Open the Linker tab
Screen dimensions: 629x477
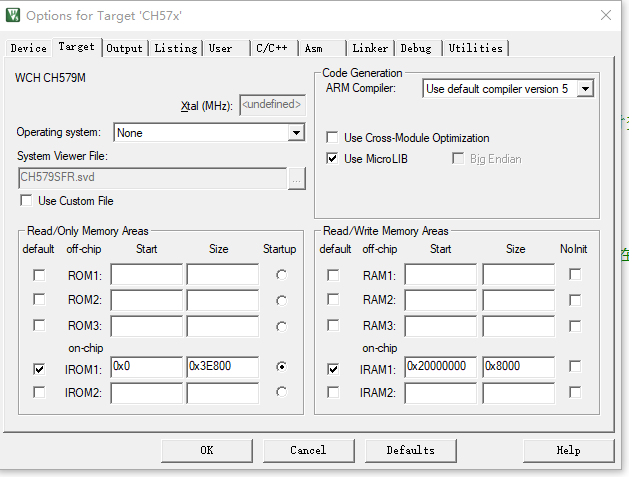point(370,48)
